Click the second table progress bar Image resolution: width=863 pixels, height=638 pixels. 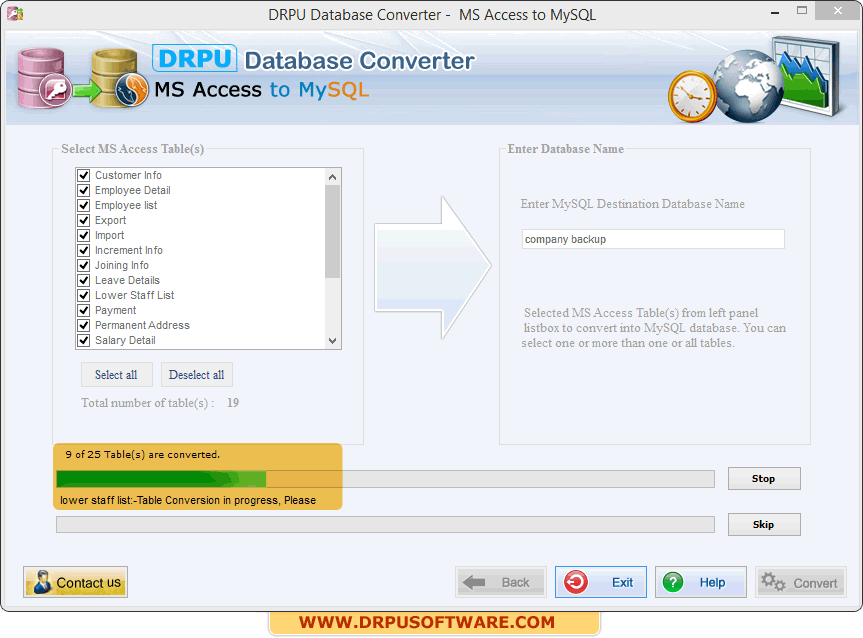385,525
